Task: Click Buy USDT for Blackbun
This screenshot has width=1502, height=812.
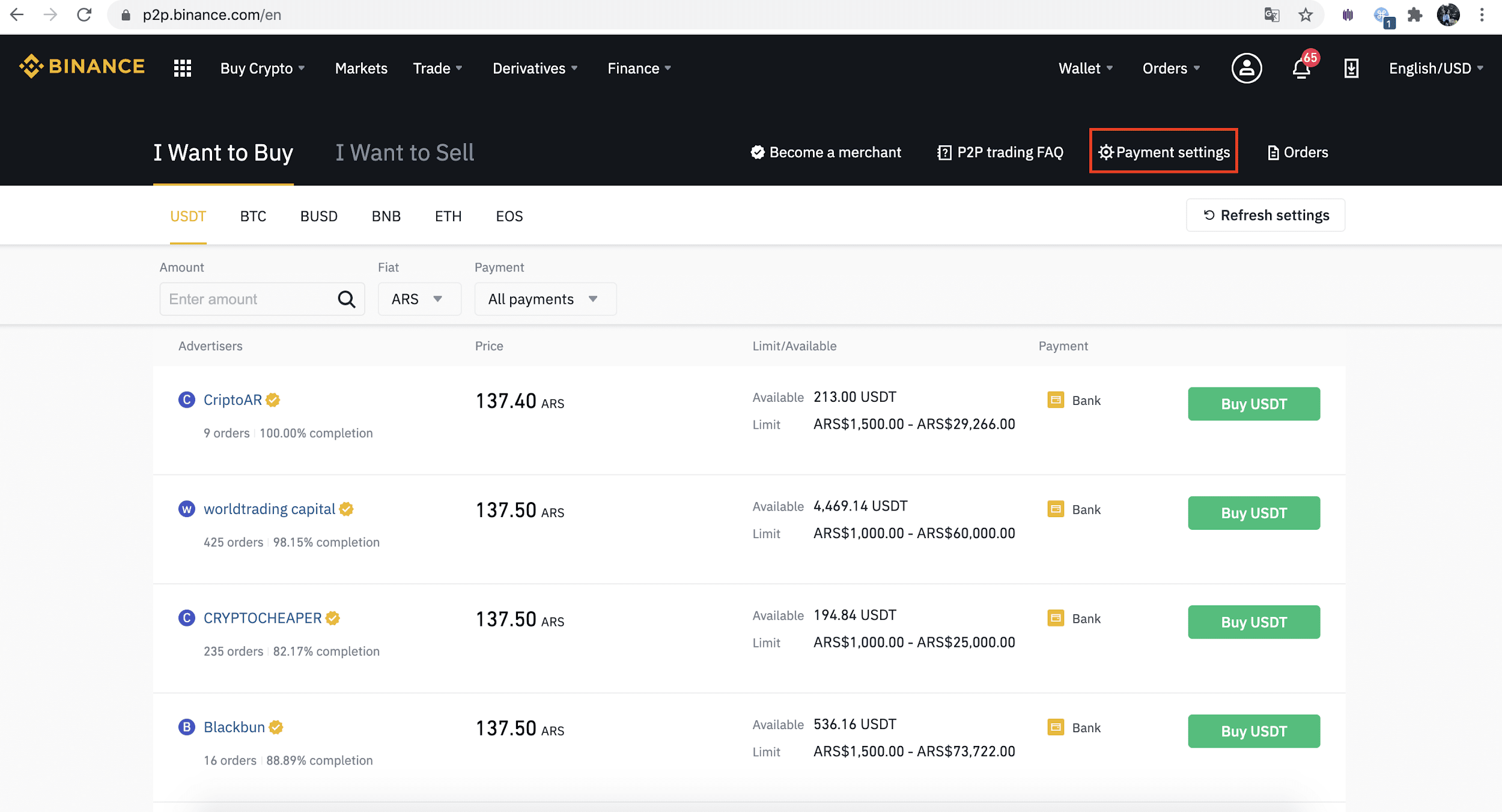Action: pos(1254,732)
